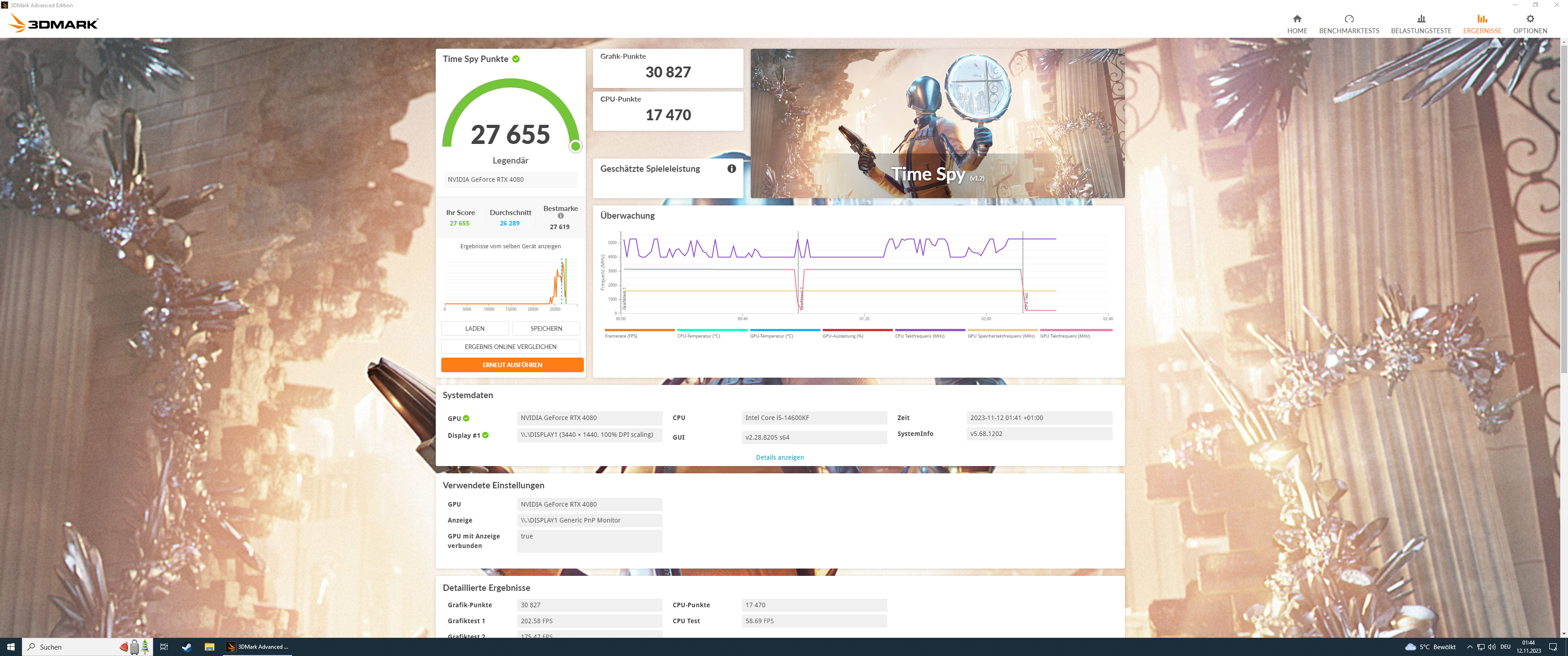
Task: Show hidden system tray icons chevron
Action: 1470,646
